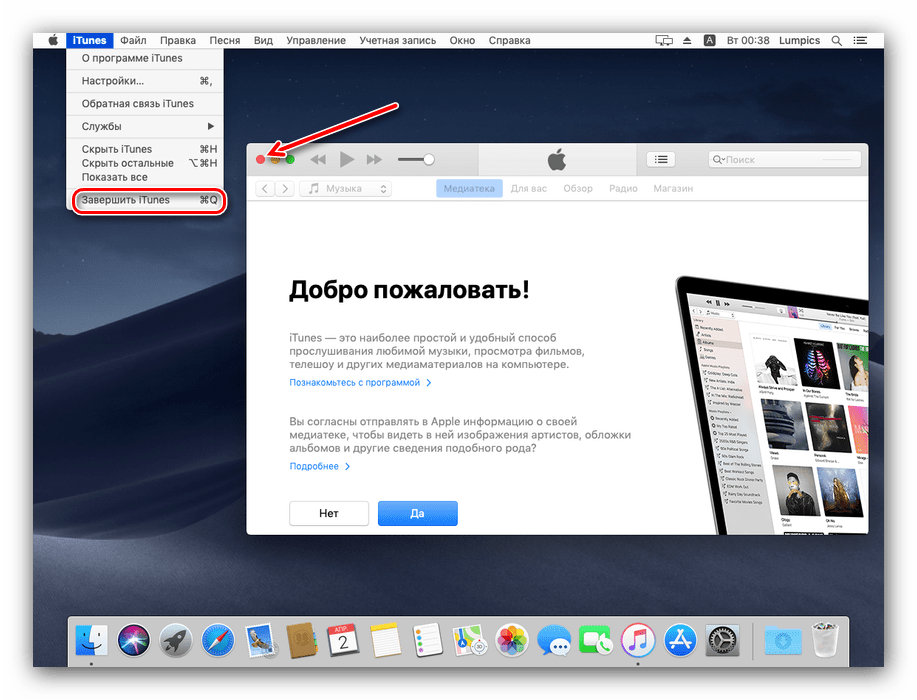Open Siri from the Dock
Image resolution: width=917 pixels, height=700 pixels.
pos(133,639)
